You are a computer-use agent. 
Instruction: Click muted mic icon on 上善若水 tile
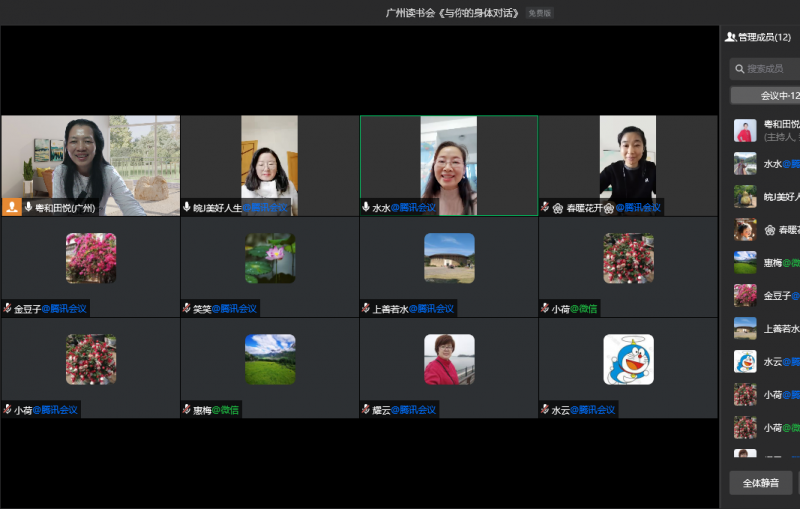(x=366, y=309)
